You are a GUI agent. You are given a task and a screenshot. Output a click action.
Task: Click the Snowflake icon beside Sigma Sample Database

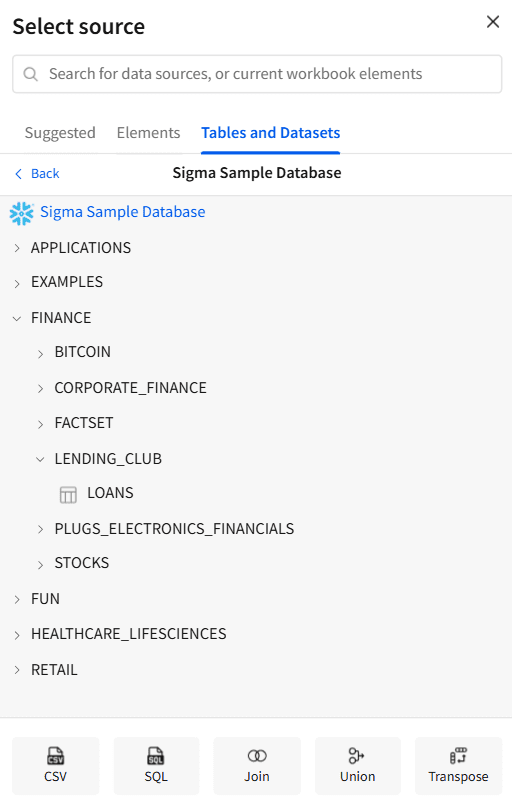22,213
